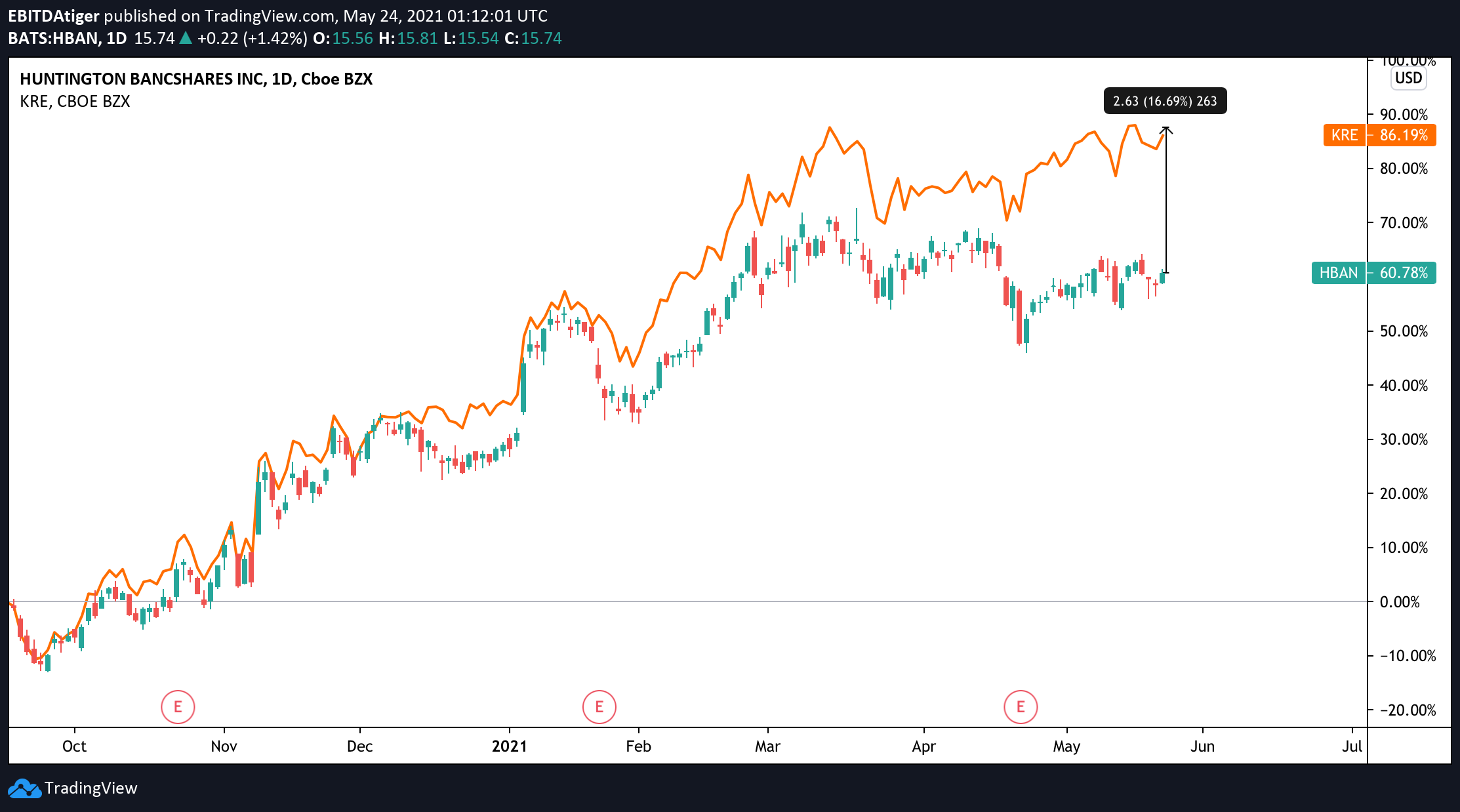Click the −10.00% price axis label

[x=1408, y=656]
